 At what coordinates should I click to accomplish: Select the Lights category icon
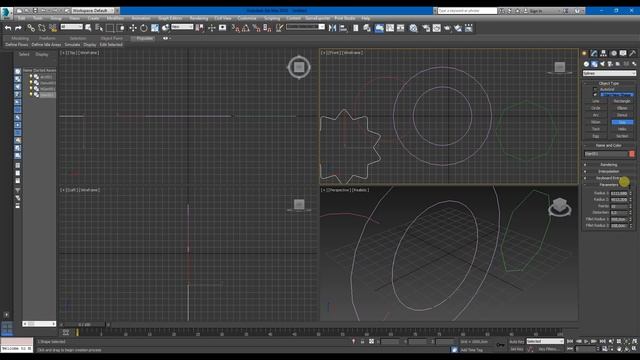602,64
